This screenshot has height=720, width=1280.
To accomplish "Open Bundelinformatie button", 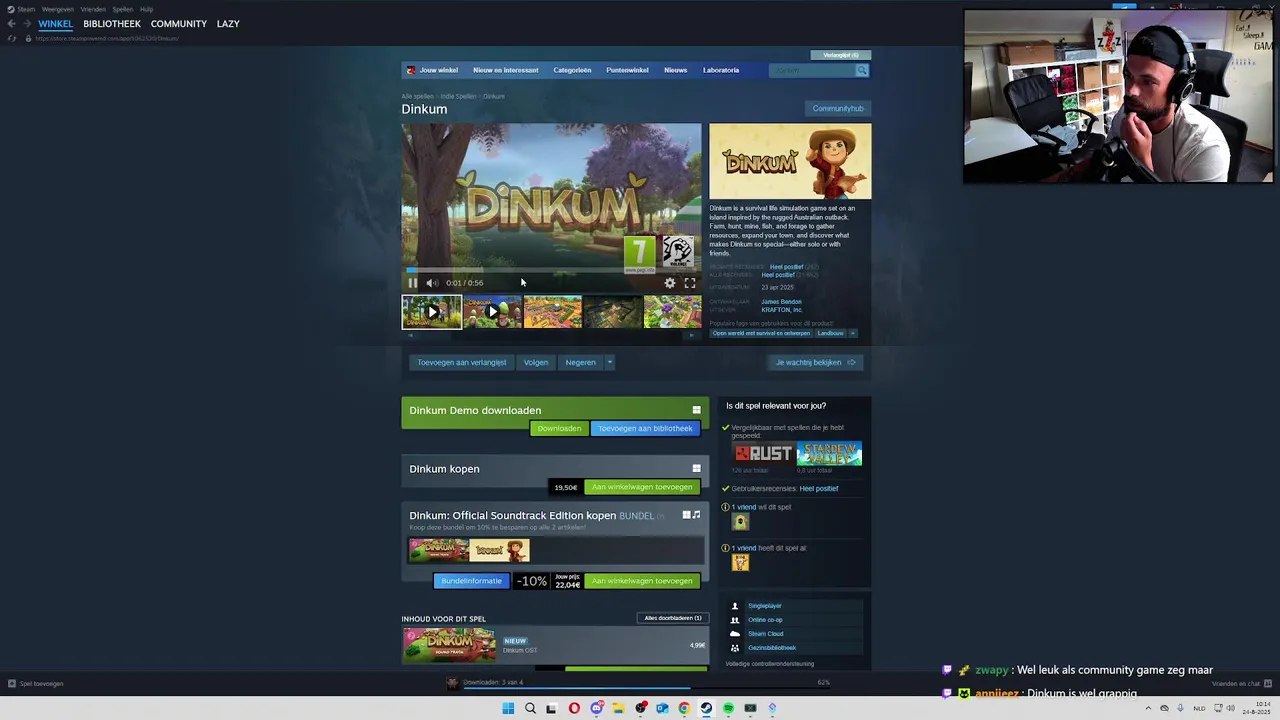I will pos(471,581).
